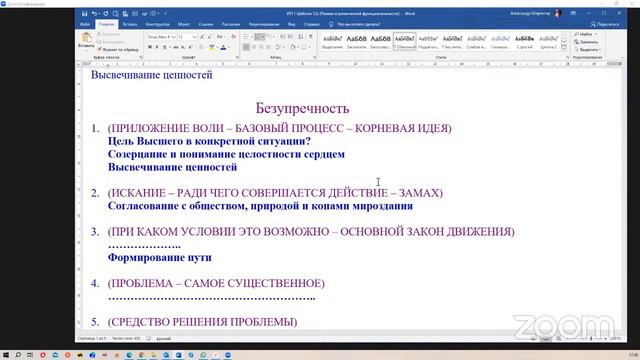Toggle Bold (Ж) formatting
Image resolution: width=640 pixels, height=360 pixels.
(x=149, y=47)
